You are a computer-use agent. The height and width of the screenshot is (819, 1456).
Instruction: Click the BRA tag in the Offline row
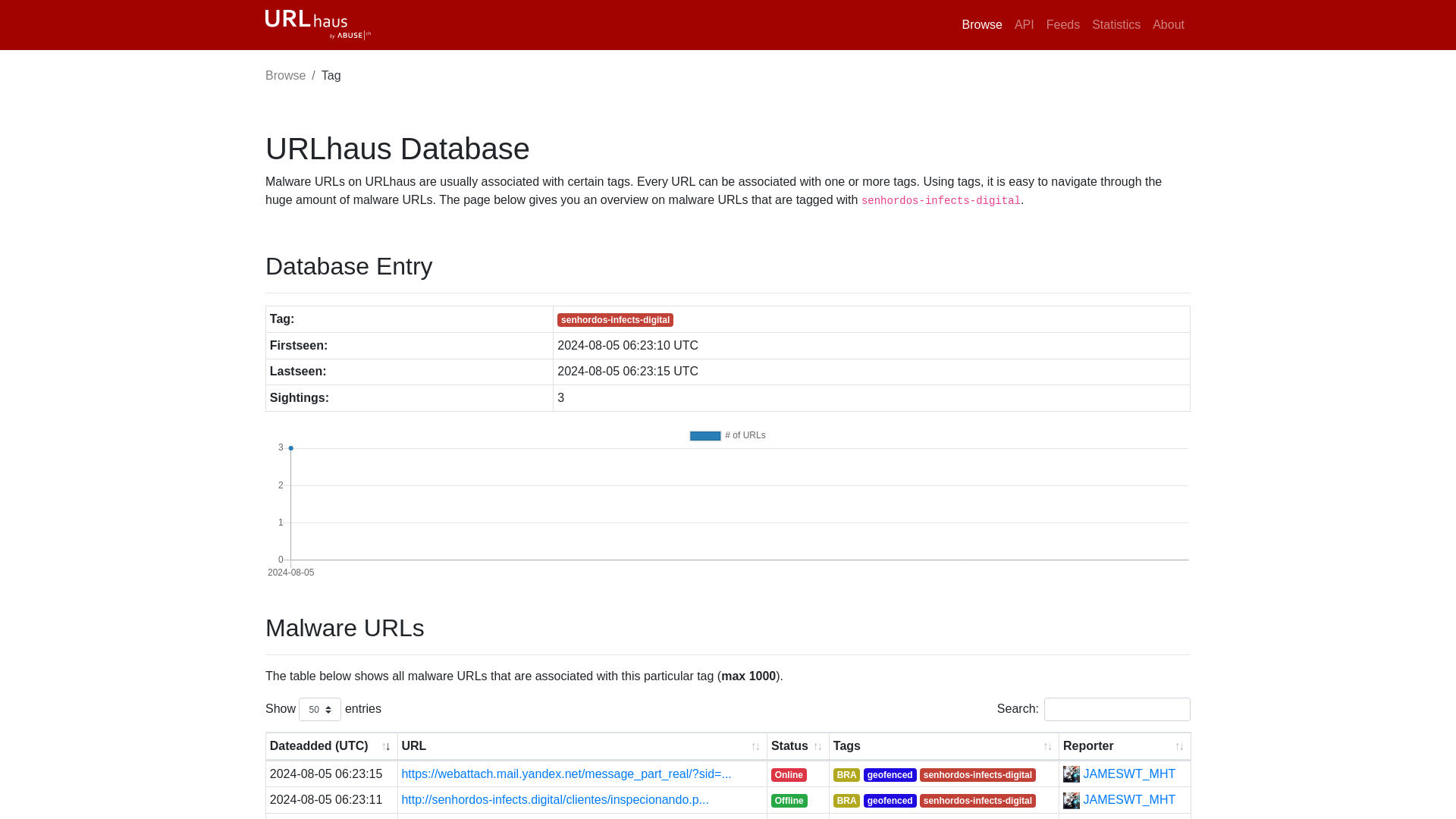(x=846, y=801)
